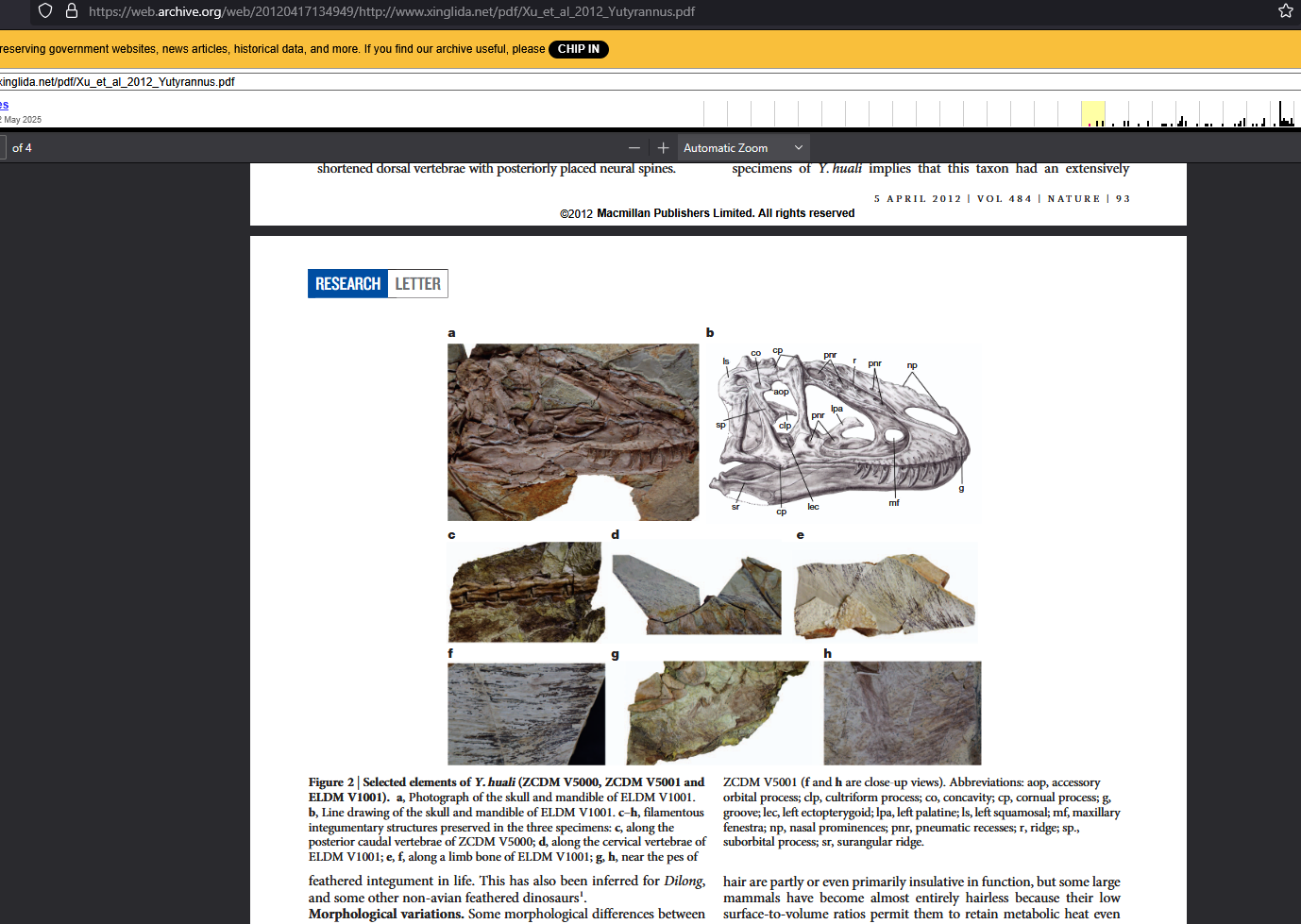Screen dimensions: 1301x924
Task: Click limb bone photo panel e
Action: pyautogui.click(x=885, y=596)
